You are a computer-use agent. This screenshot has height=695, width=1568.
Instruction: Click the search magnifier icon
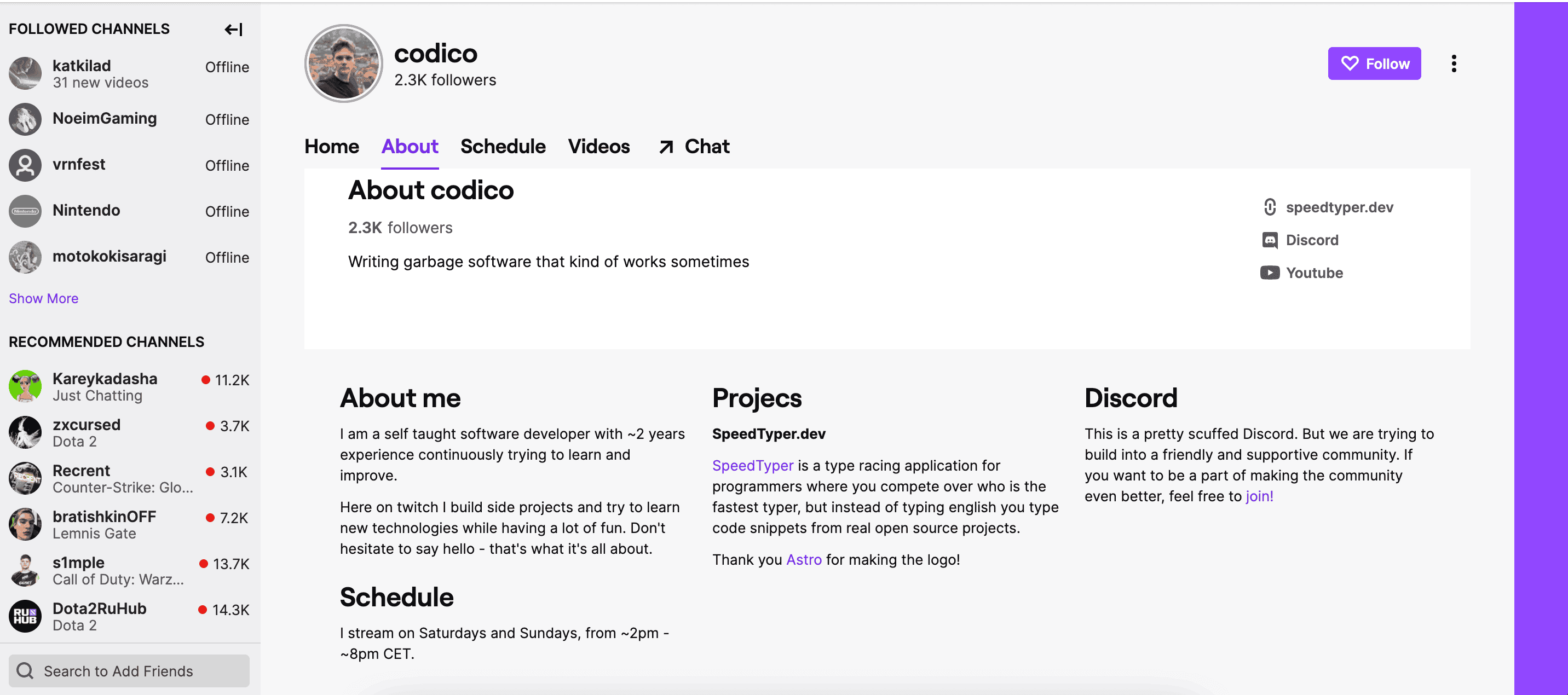24,671
